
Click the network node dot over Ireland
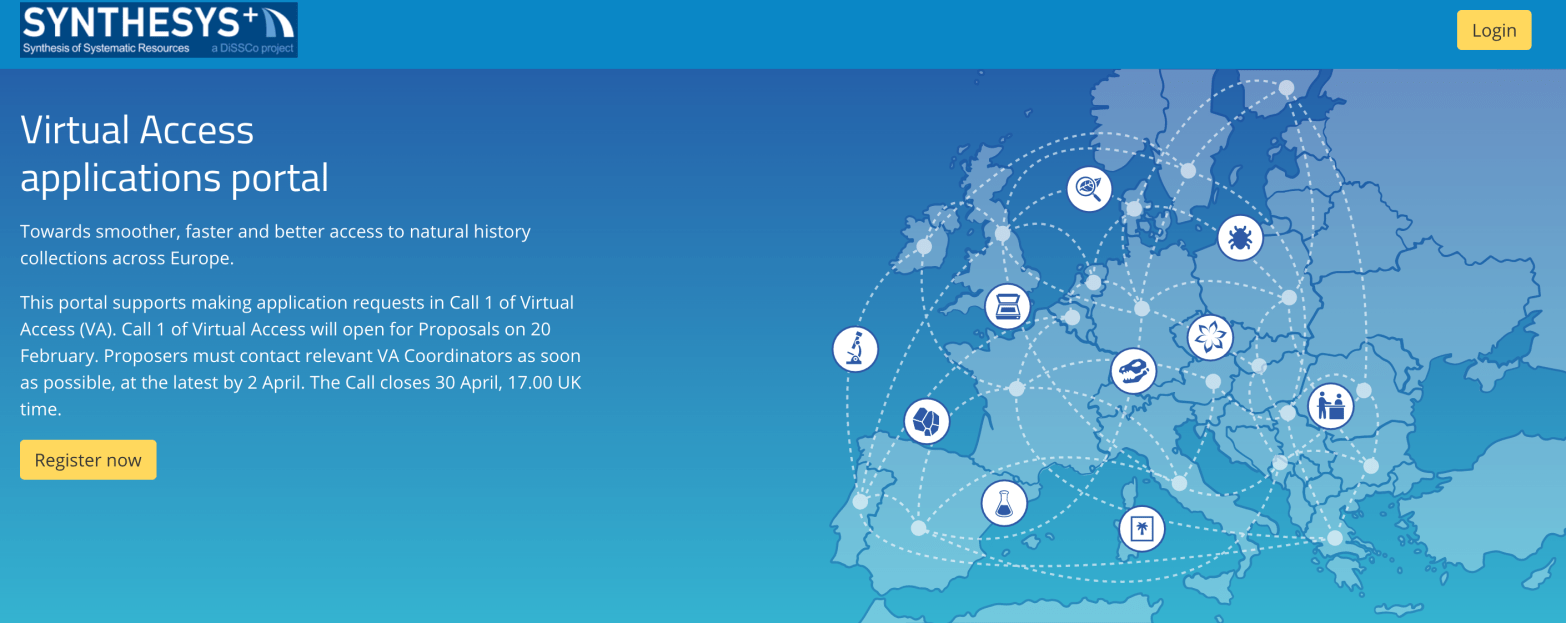[924, 246]
